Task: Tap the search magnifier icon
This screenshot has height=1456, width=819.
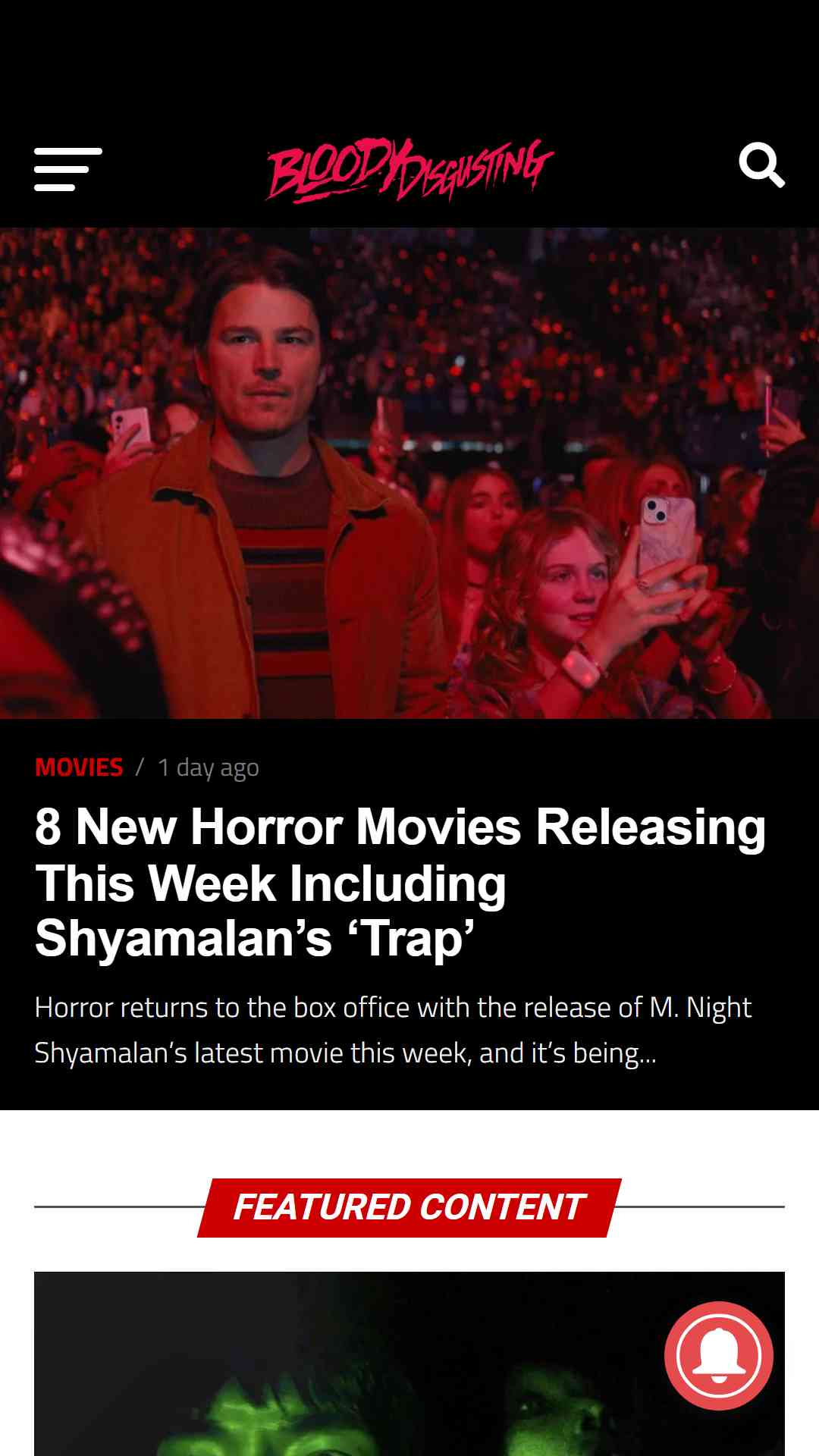Action: pos(761,165)
